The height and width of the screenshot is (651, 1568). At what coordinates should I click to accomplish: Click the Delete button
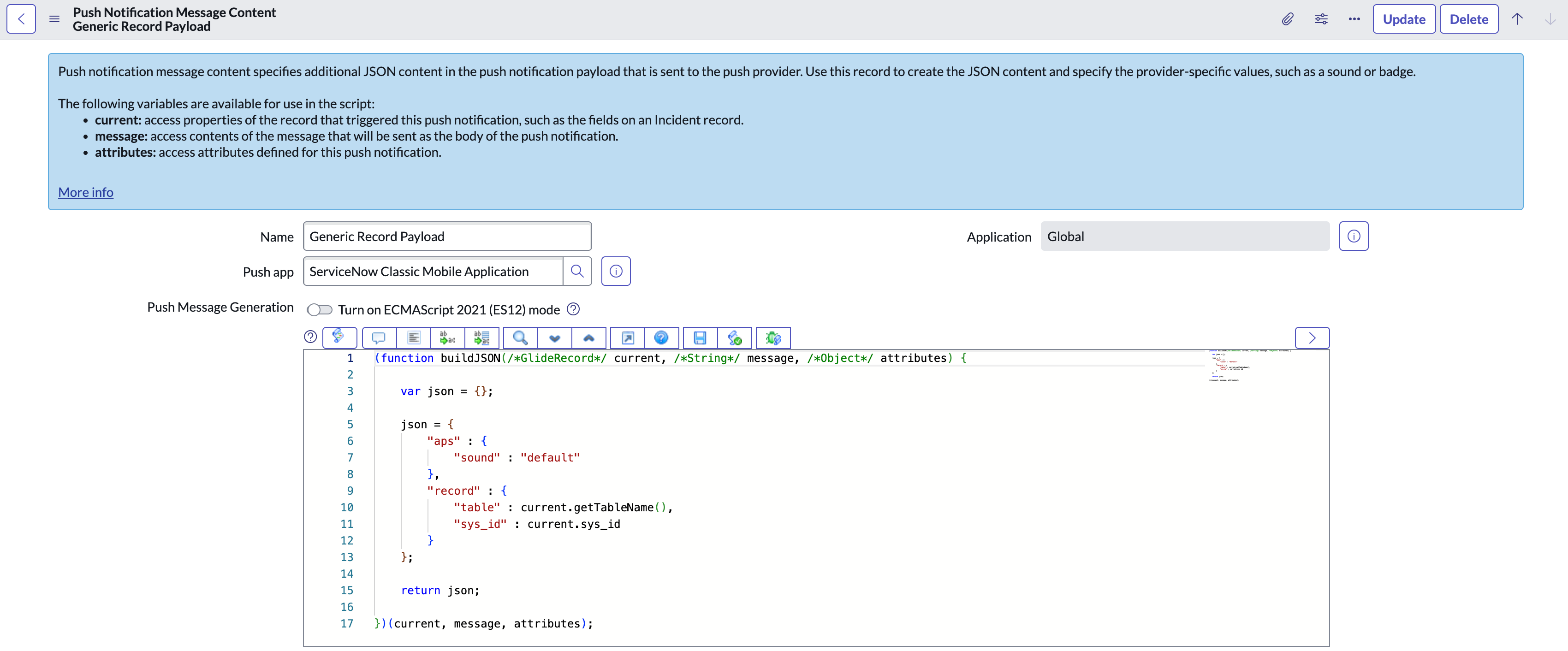tap(1468, 19)
